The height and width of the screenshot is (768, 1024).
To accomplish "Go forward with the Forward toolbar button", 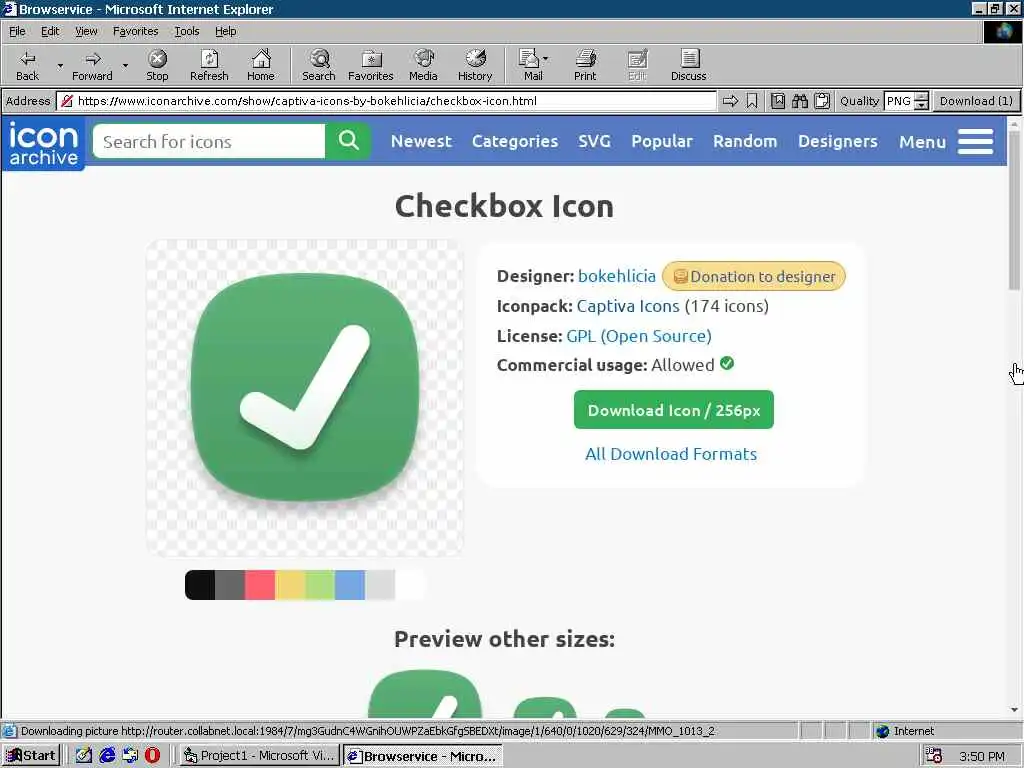I will tap(92, 65).
